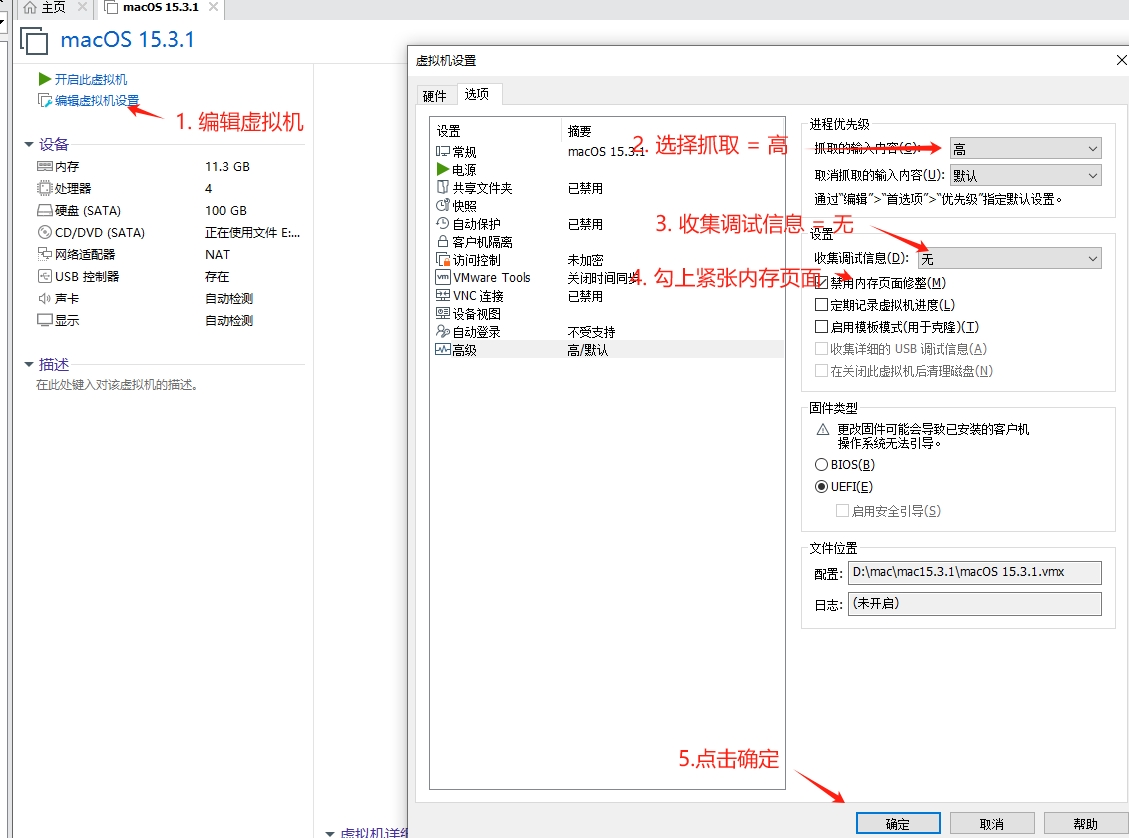Viewport: 1129px width, 838px height.
Task: Select the UEFI firmware radio button
Action: (x=821, y=487)
